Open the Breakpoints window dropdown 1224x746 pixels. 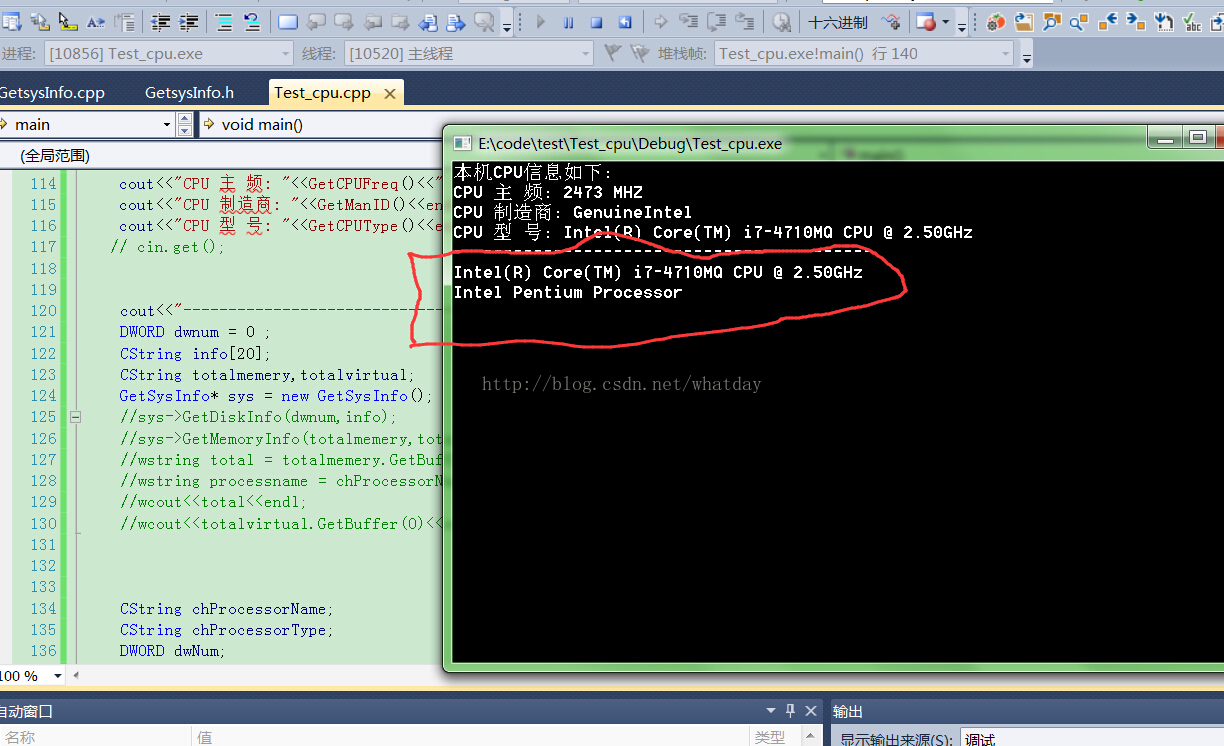(x=945, y=22)
